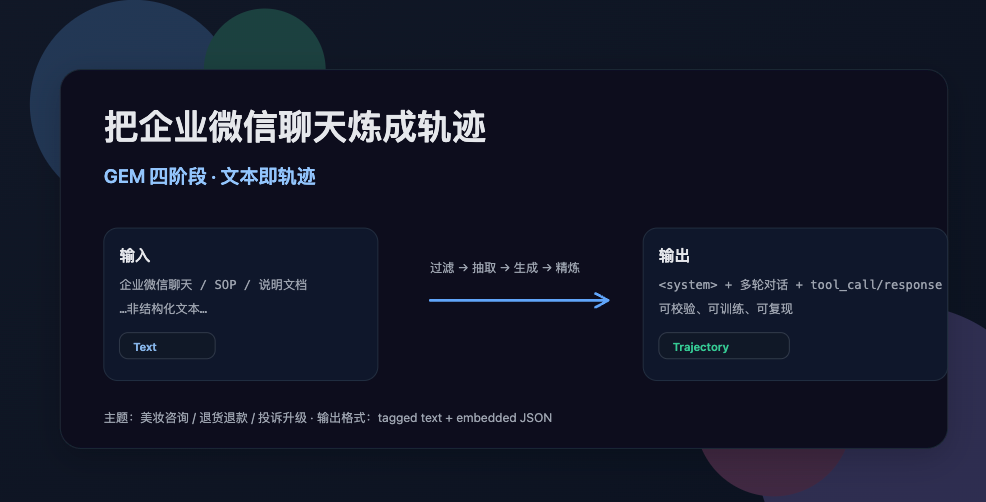Click the line …非结构化文本…
This screenshot has width=986, height=502.
(163, 309)
